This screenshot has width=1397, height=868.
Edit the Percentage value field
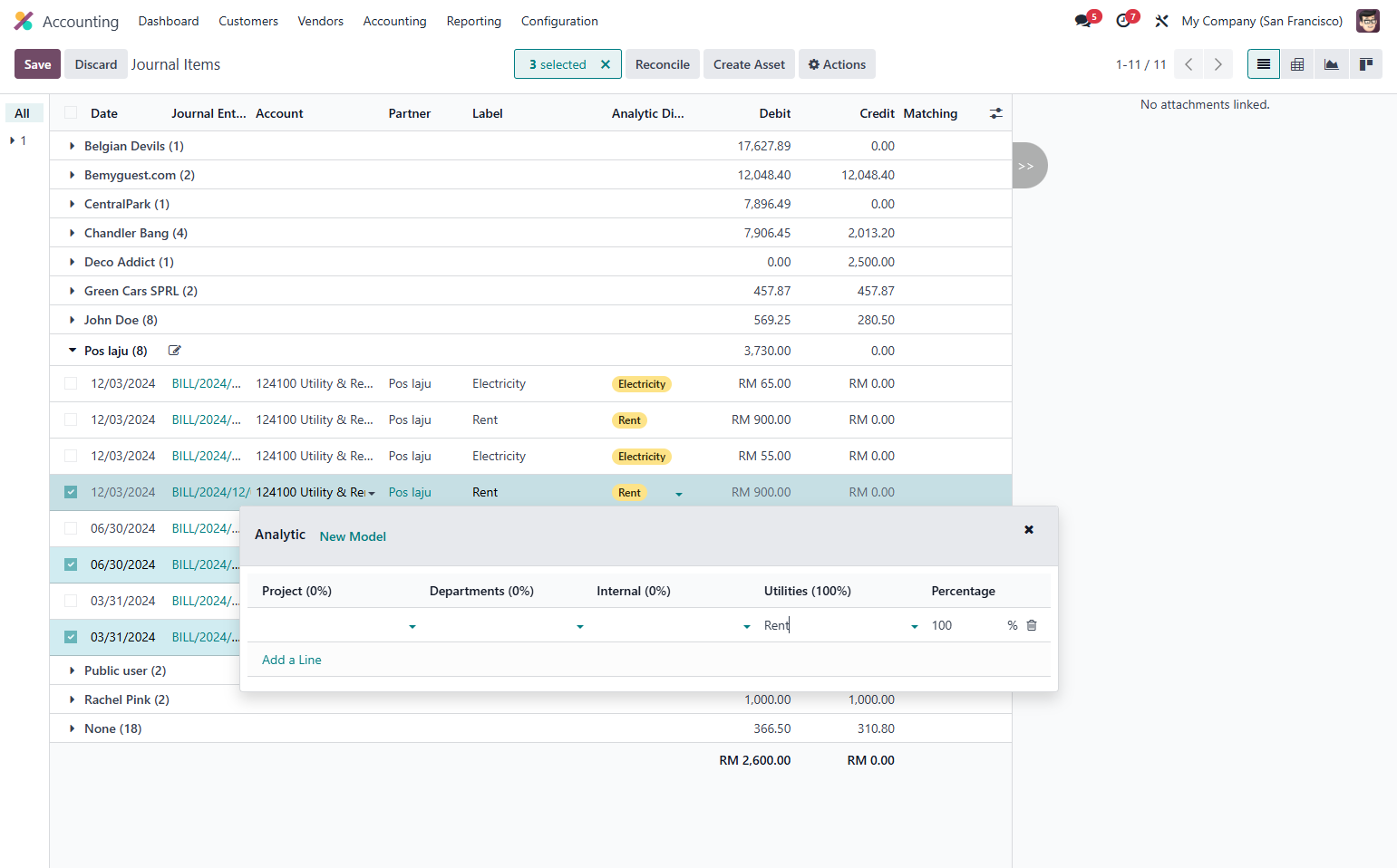(965, 625)
